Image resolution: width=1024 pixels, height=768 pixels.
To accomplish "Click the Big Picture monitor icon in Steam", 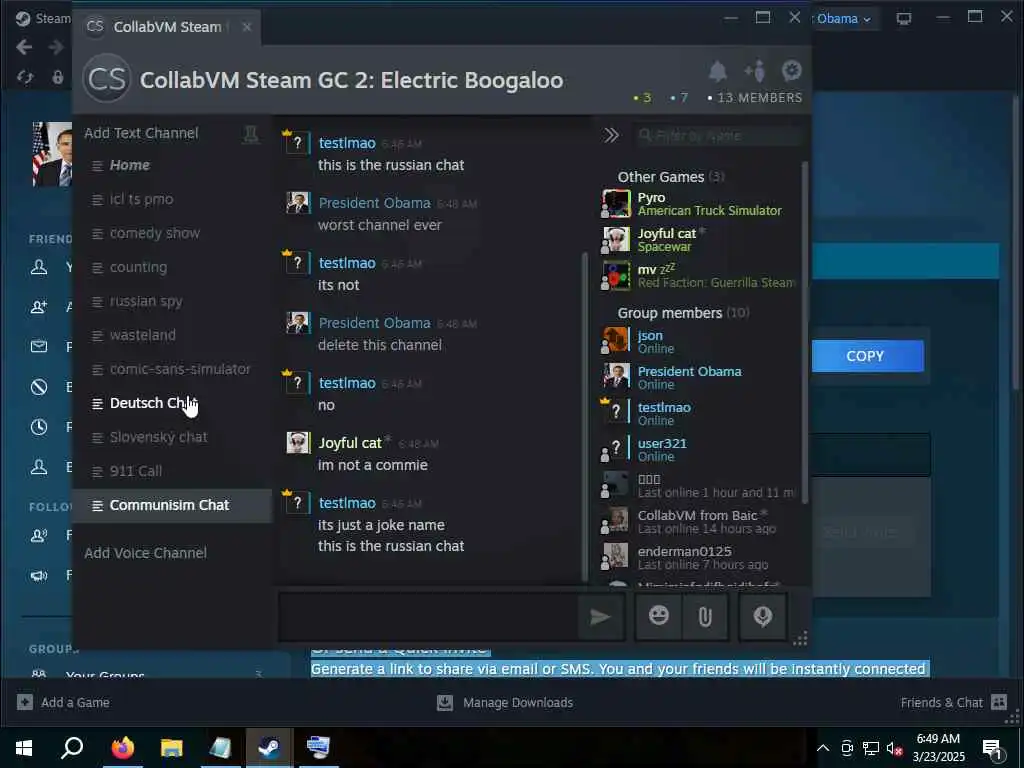I will [904, 19].
